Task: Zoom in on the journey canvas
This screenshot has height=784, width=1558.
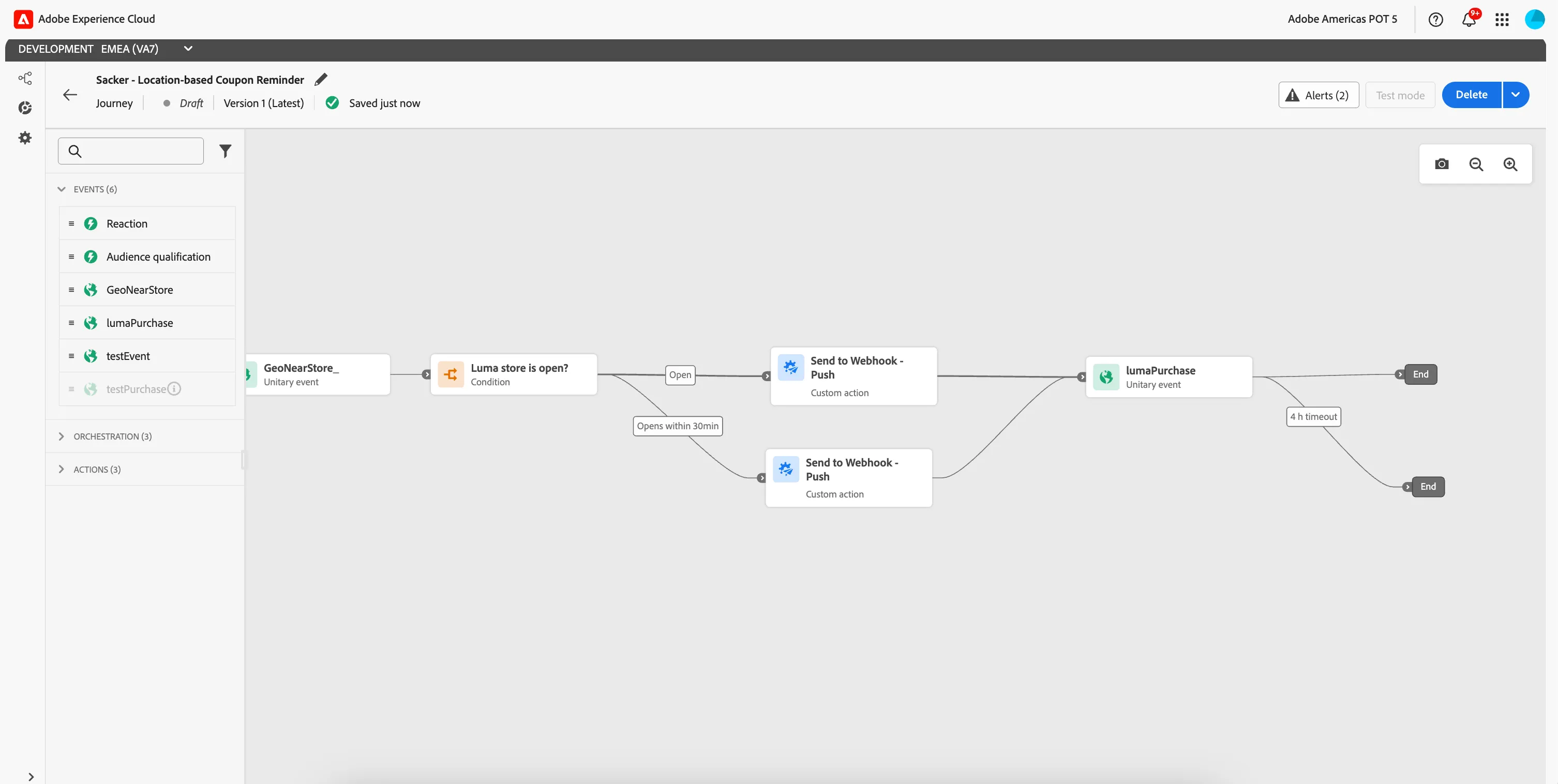Action: tap(1510, 164)
